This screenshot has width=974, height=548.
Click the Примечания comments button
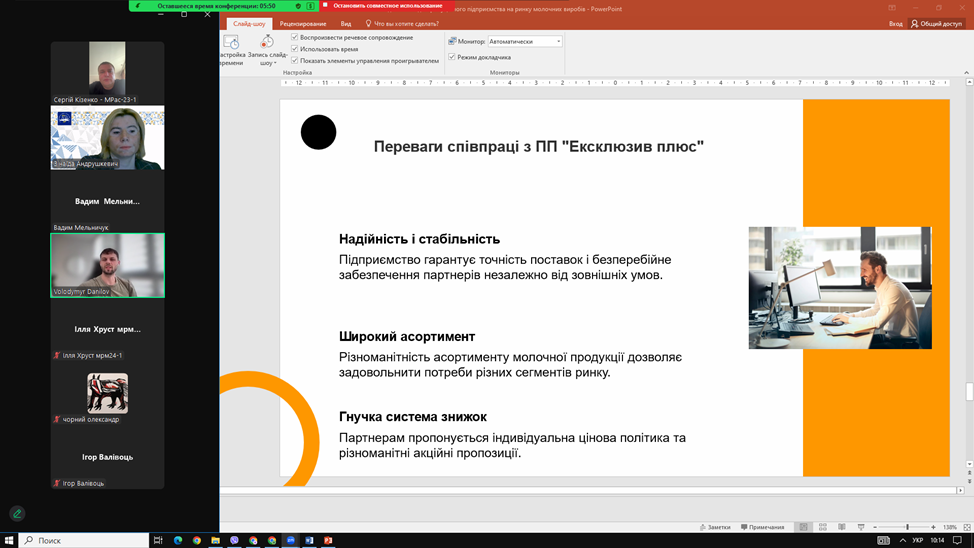tap(762, 527)
